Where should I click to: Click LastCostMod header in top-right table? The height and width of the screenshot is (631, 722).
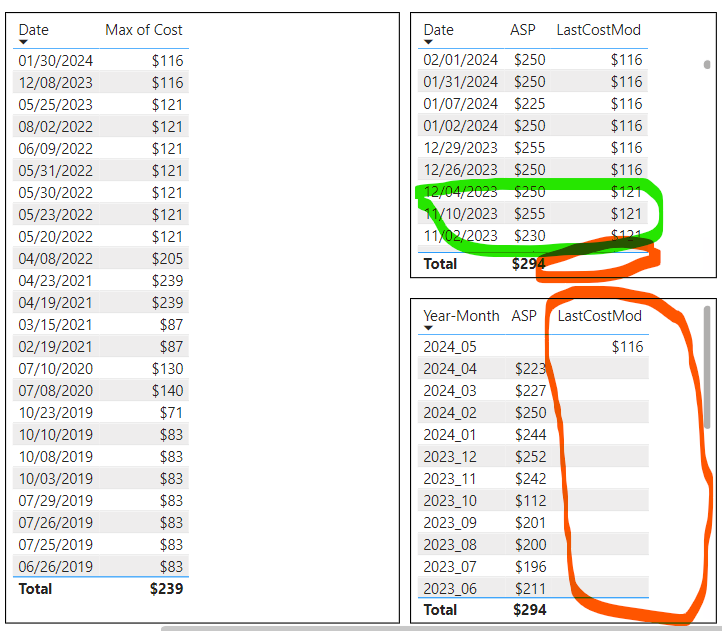click(599, 30)
